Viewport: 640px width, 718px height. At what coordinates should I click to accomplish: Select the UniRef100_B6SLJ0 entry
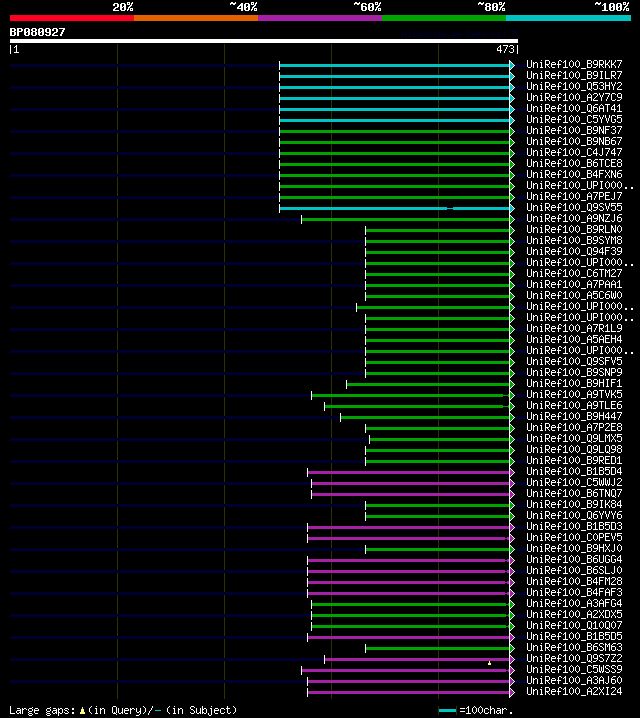click(x=574, y=570)
